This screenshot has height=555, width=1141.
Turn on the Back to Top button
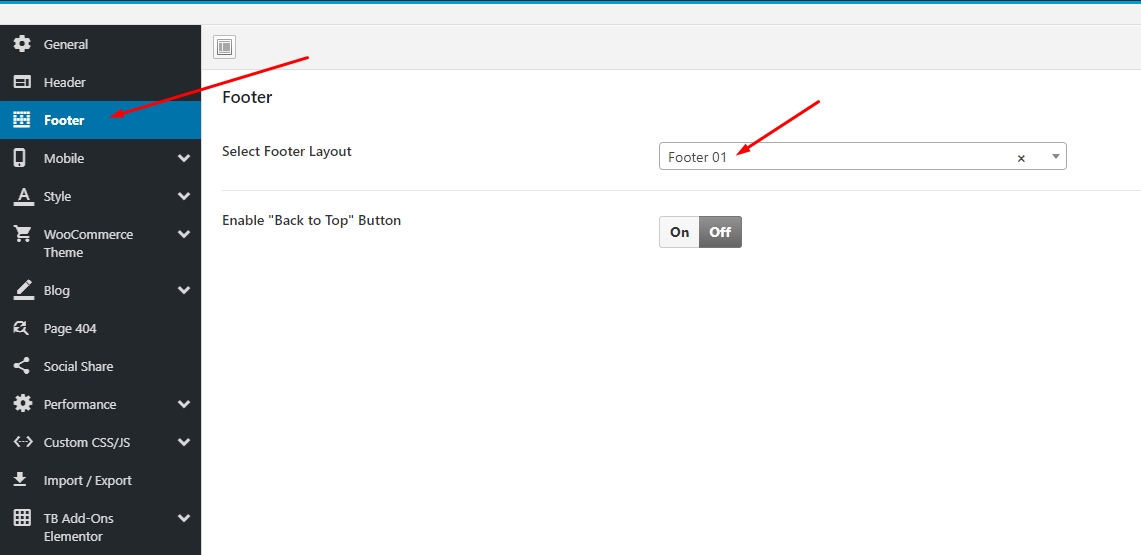point(679,232)
